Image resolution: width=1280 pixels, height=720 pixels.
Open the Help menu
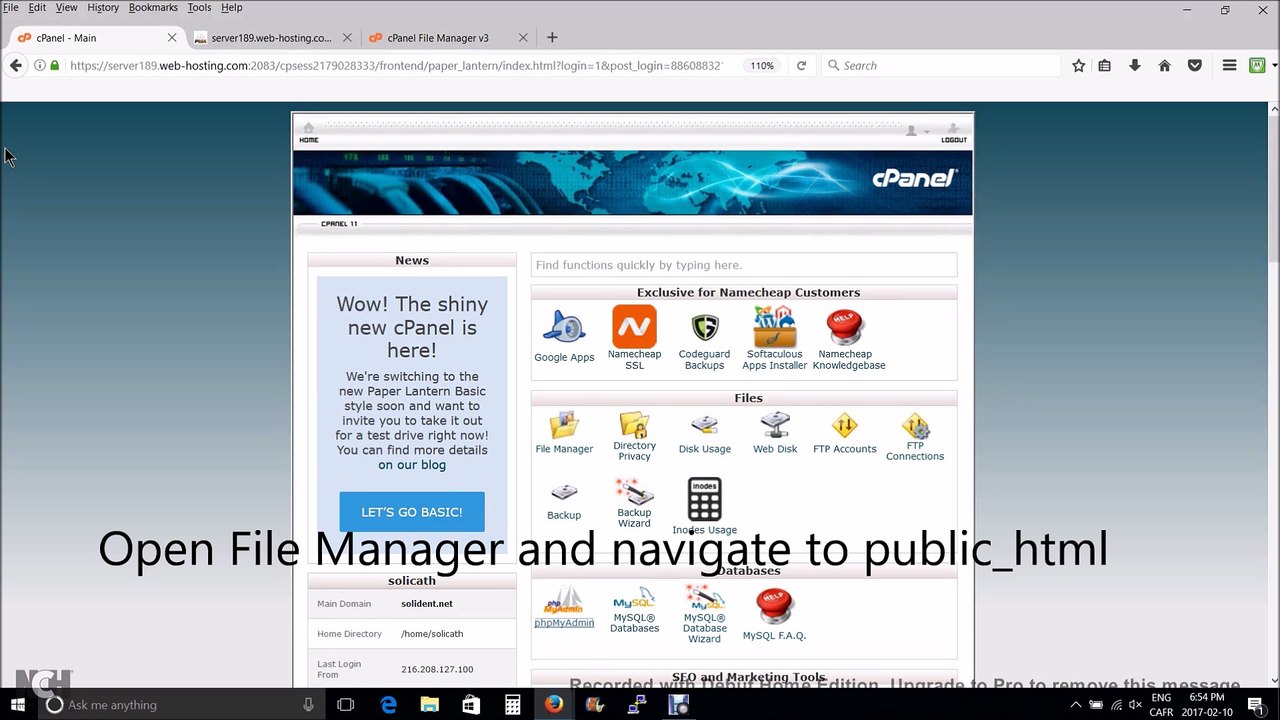231,7
